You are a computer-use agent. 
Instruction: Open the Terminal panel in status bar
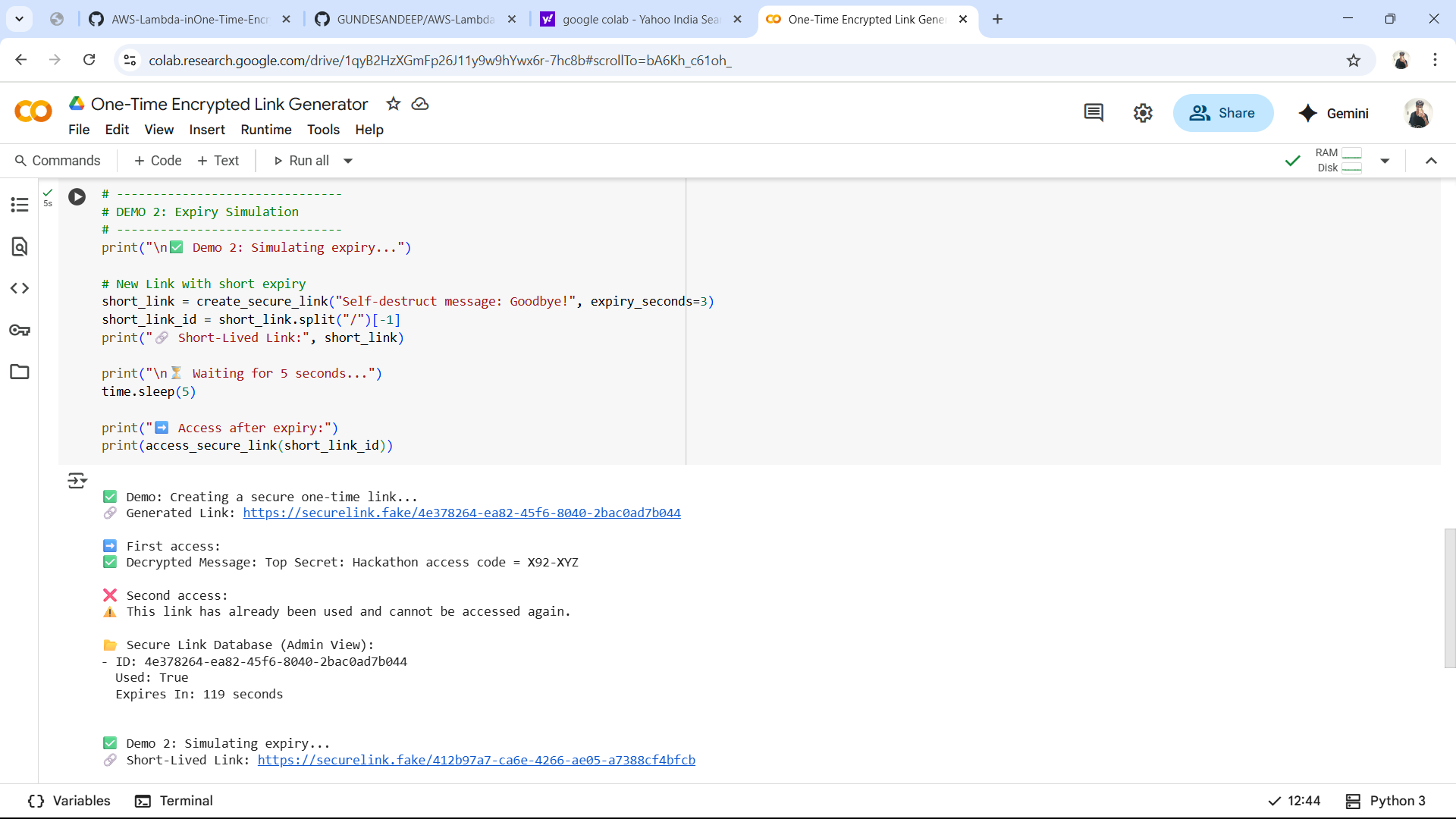(x=174, y=801)
